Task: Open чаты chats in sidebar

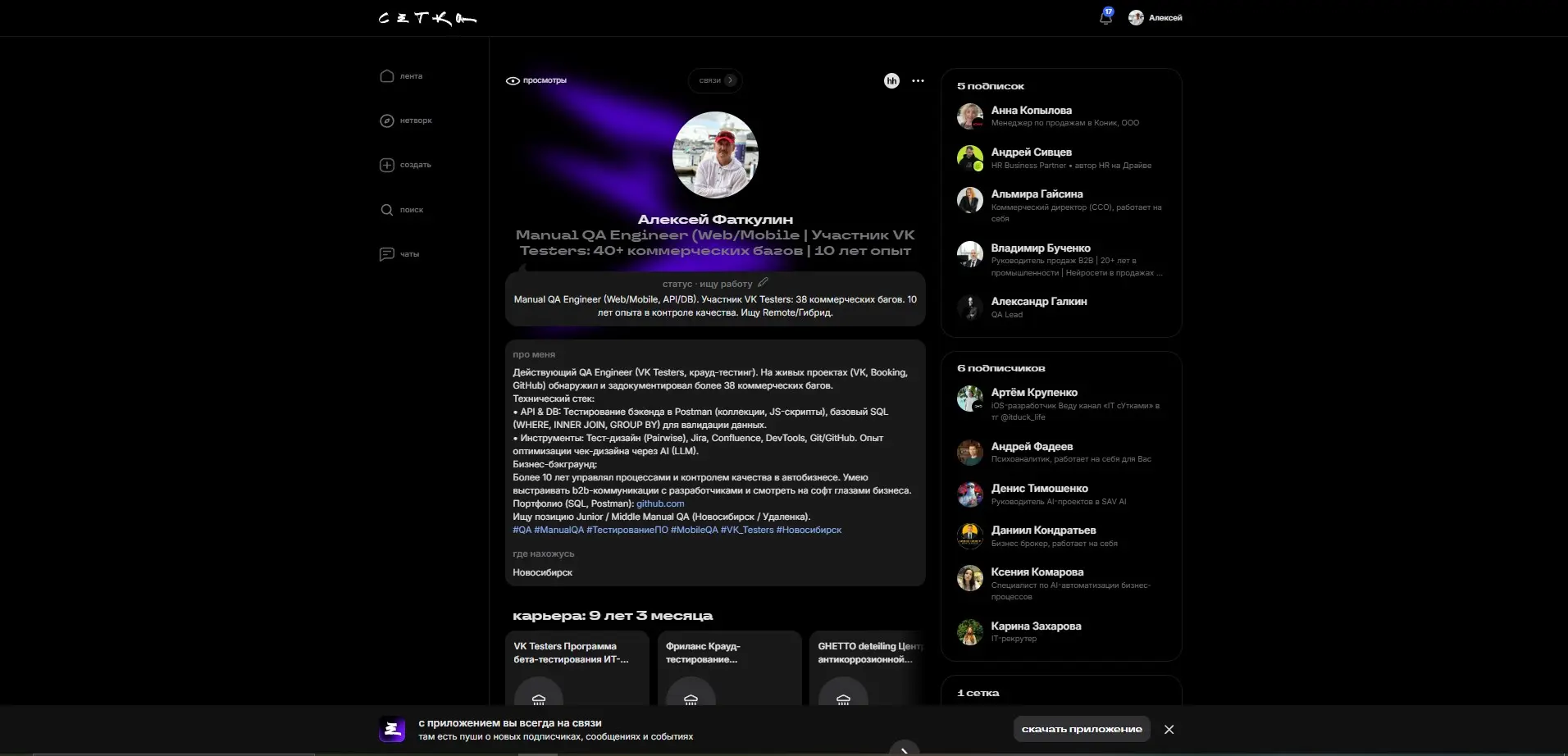Action: (400, 254)
